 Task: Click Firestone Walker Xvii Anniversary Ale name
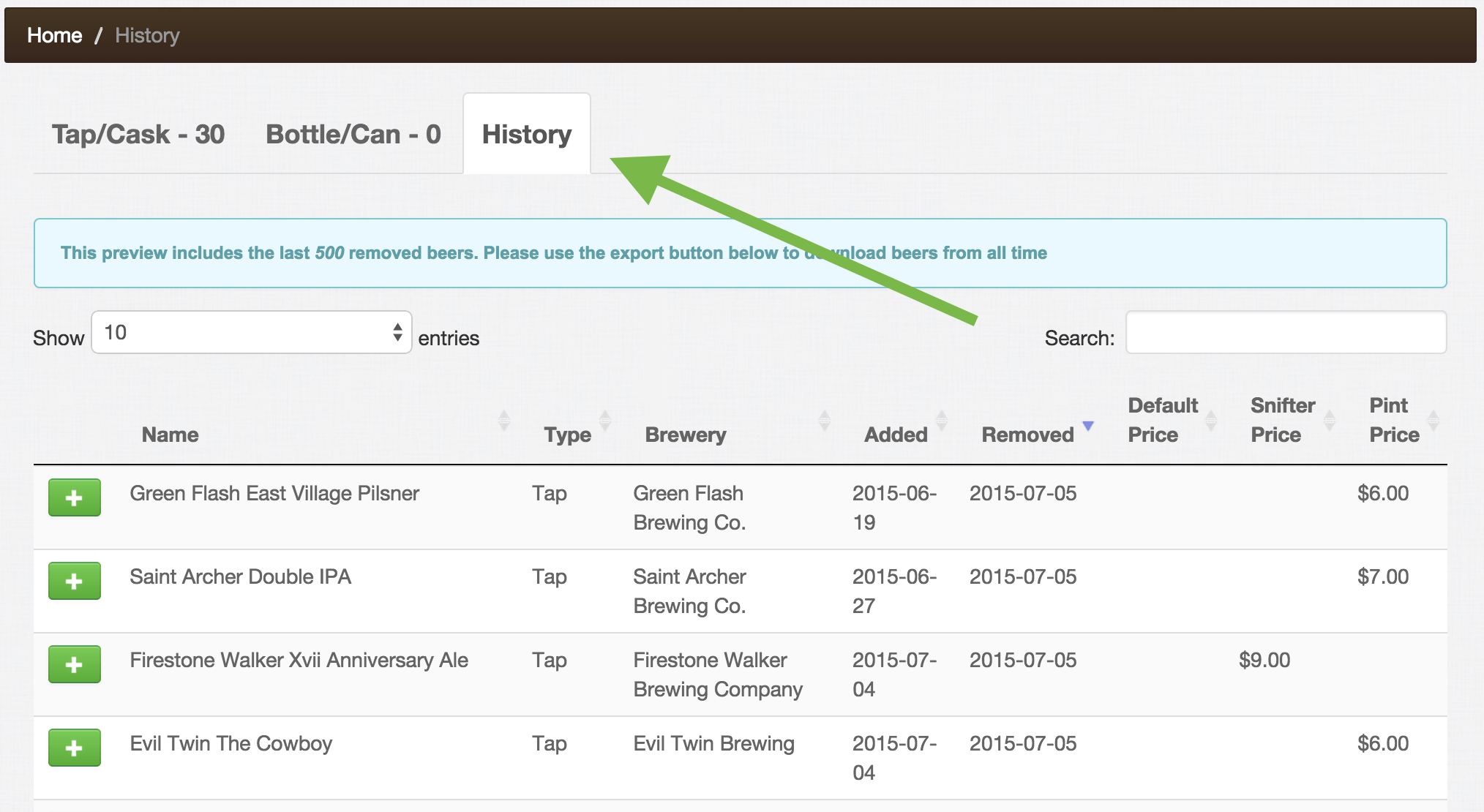click(x=299, y=661)
